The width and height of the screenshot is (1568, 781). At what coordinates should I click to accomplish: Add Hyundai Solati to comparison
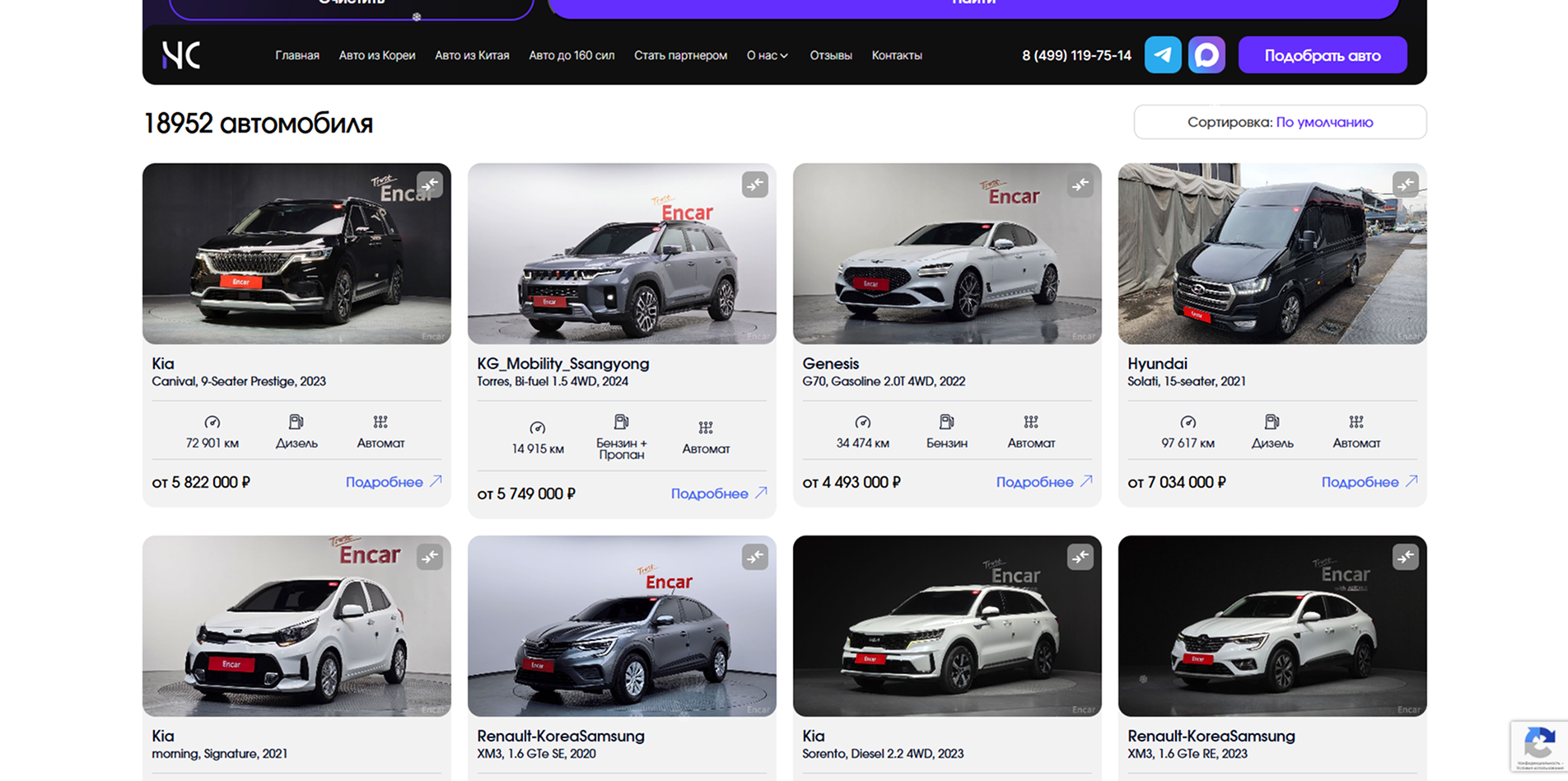pos(1406,185)
